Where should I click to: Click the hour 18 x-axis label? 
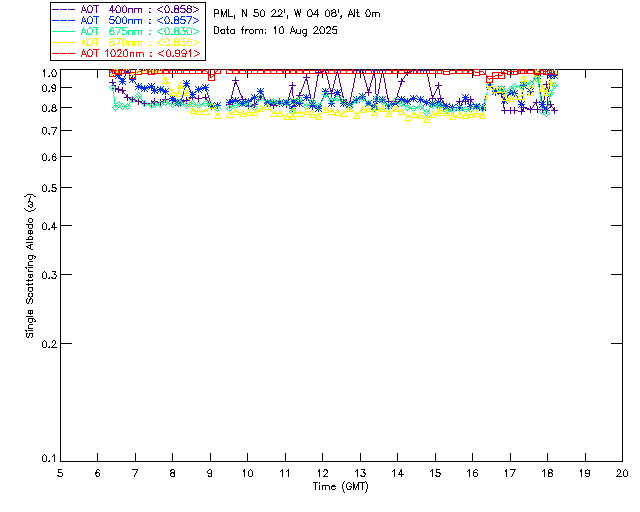(547, 473)
